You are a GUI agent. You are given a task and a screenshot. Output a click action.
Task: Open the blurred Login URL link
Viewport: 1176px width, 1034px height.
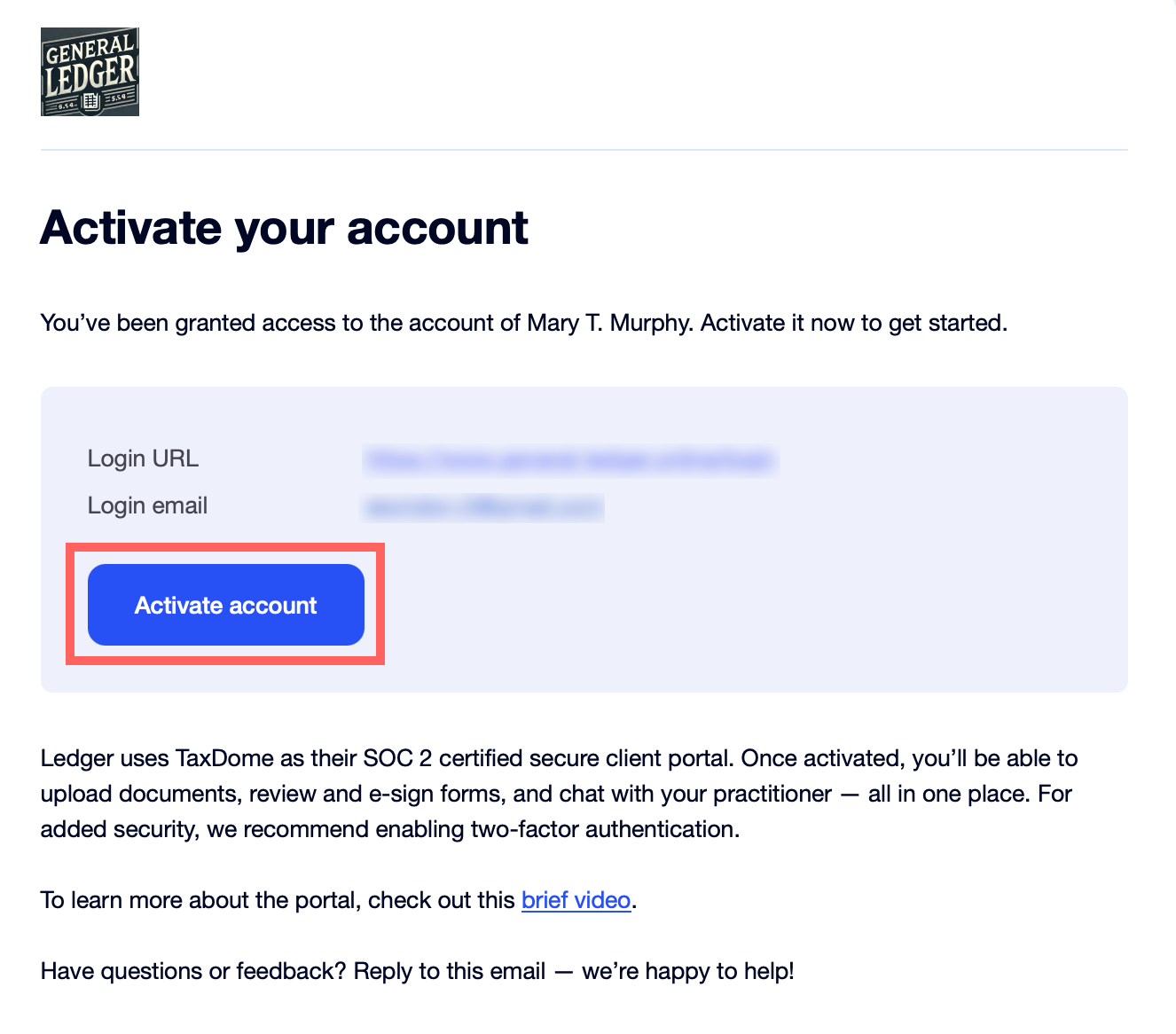[569, 459]
